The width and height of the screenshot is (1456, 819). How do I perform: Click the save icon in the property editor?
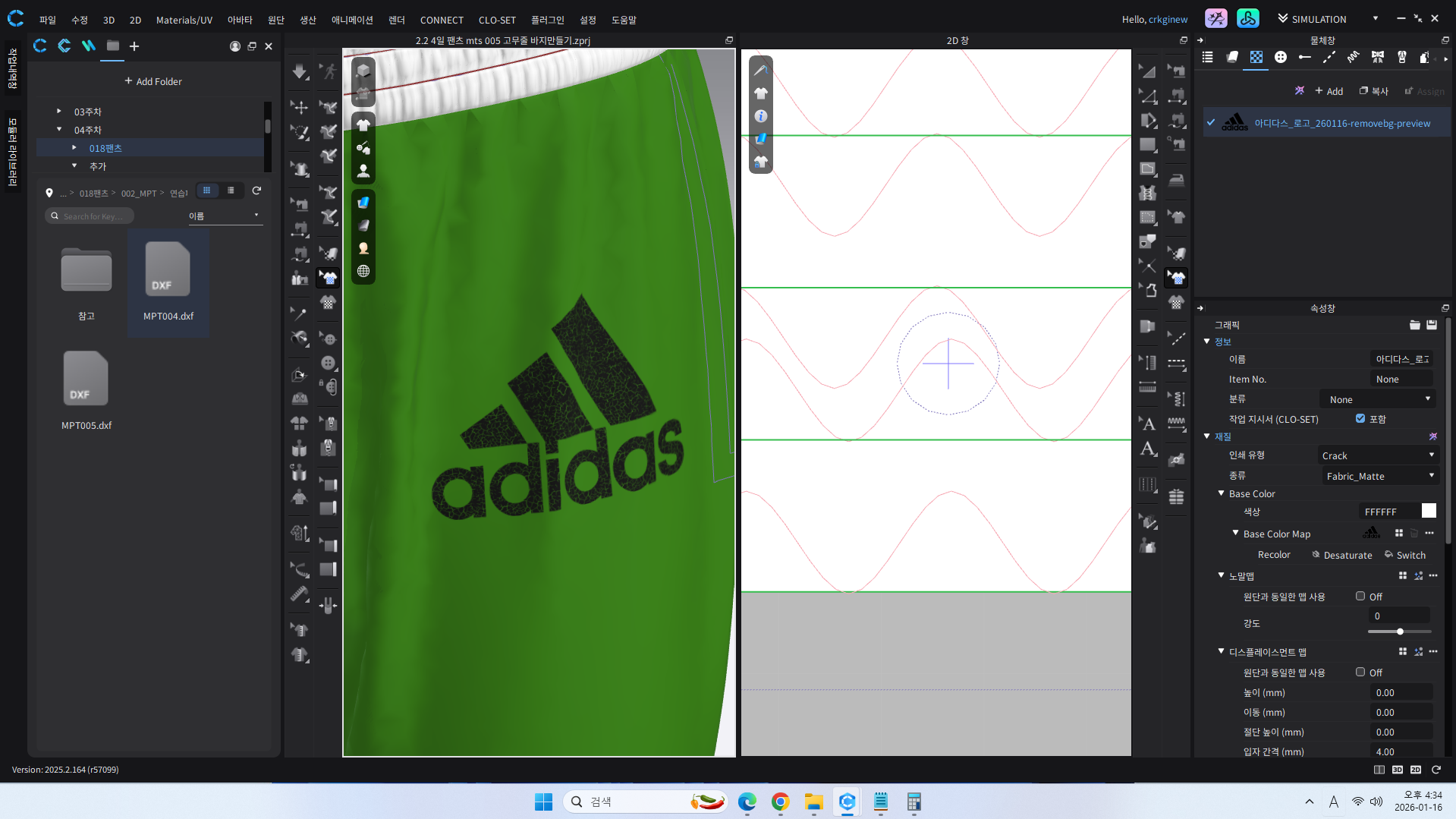point(1432,325)
